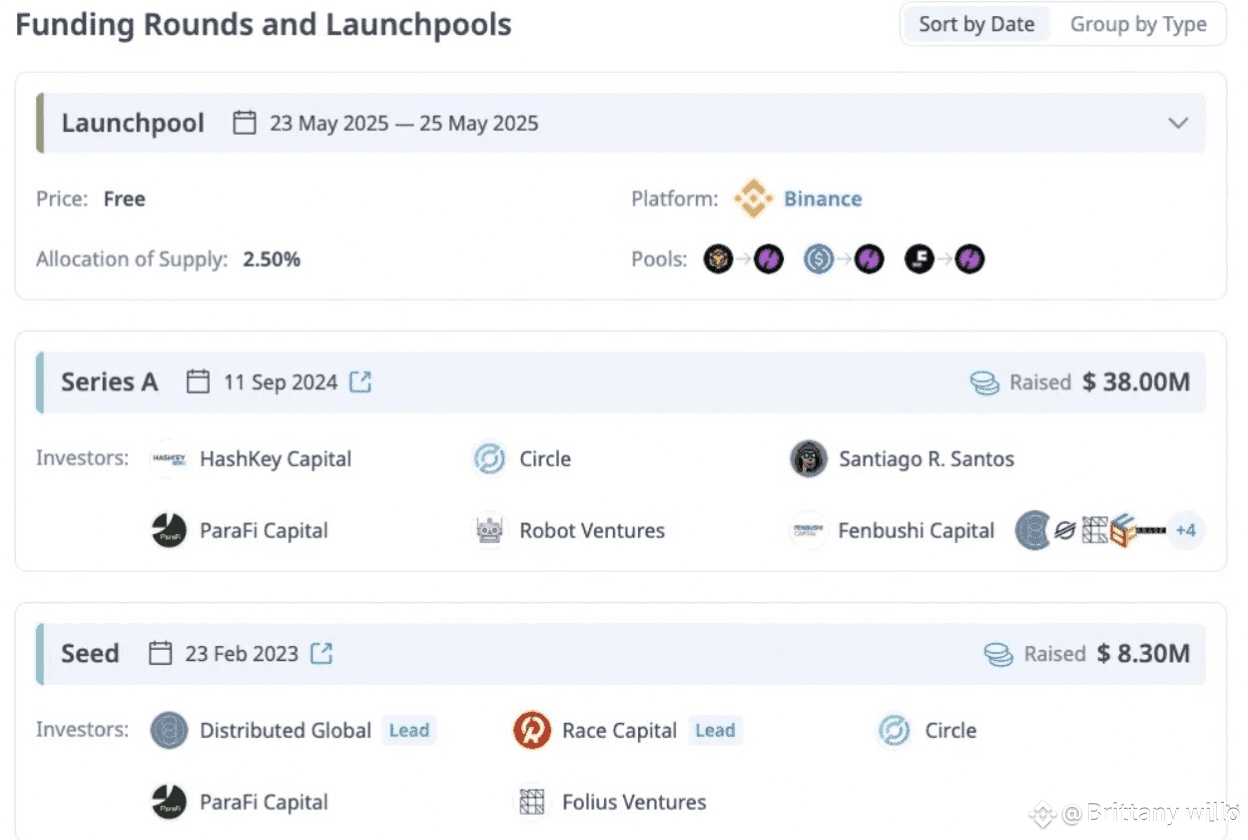Click the purple reward token after blue dollar coin
Screen dimensions: 1248x840
click(x=869, y=260)
